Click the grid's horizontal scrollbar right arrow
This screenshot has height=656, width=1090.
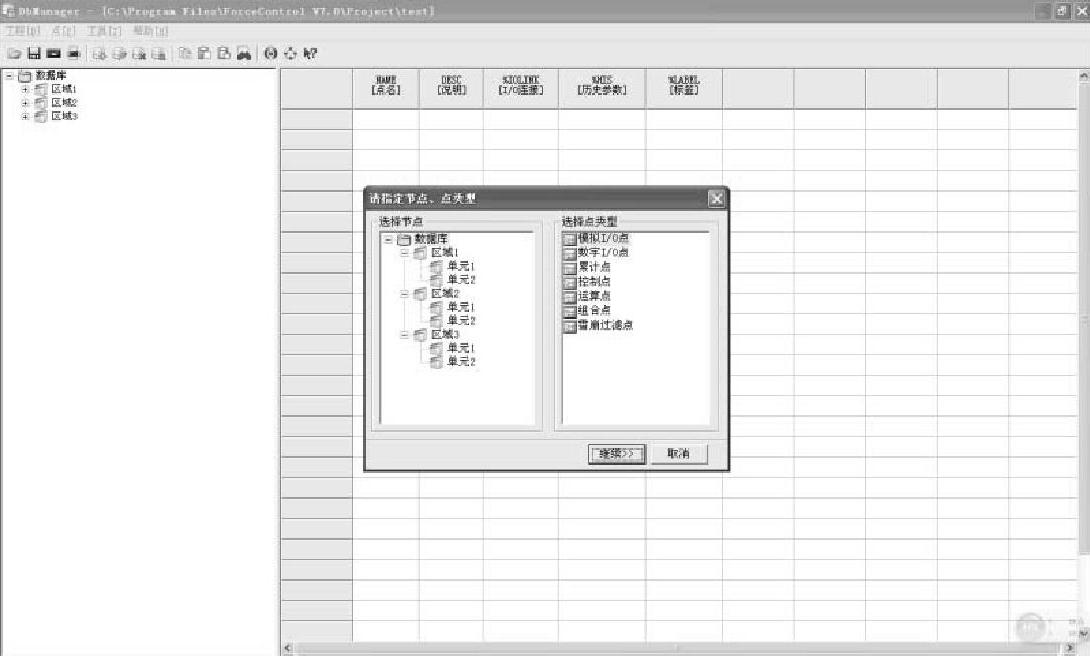click(x=1071, y=649)
